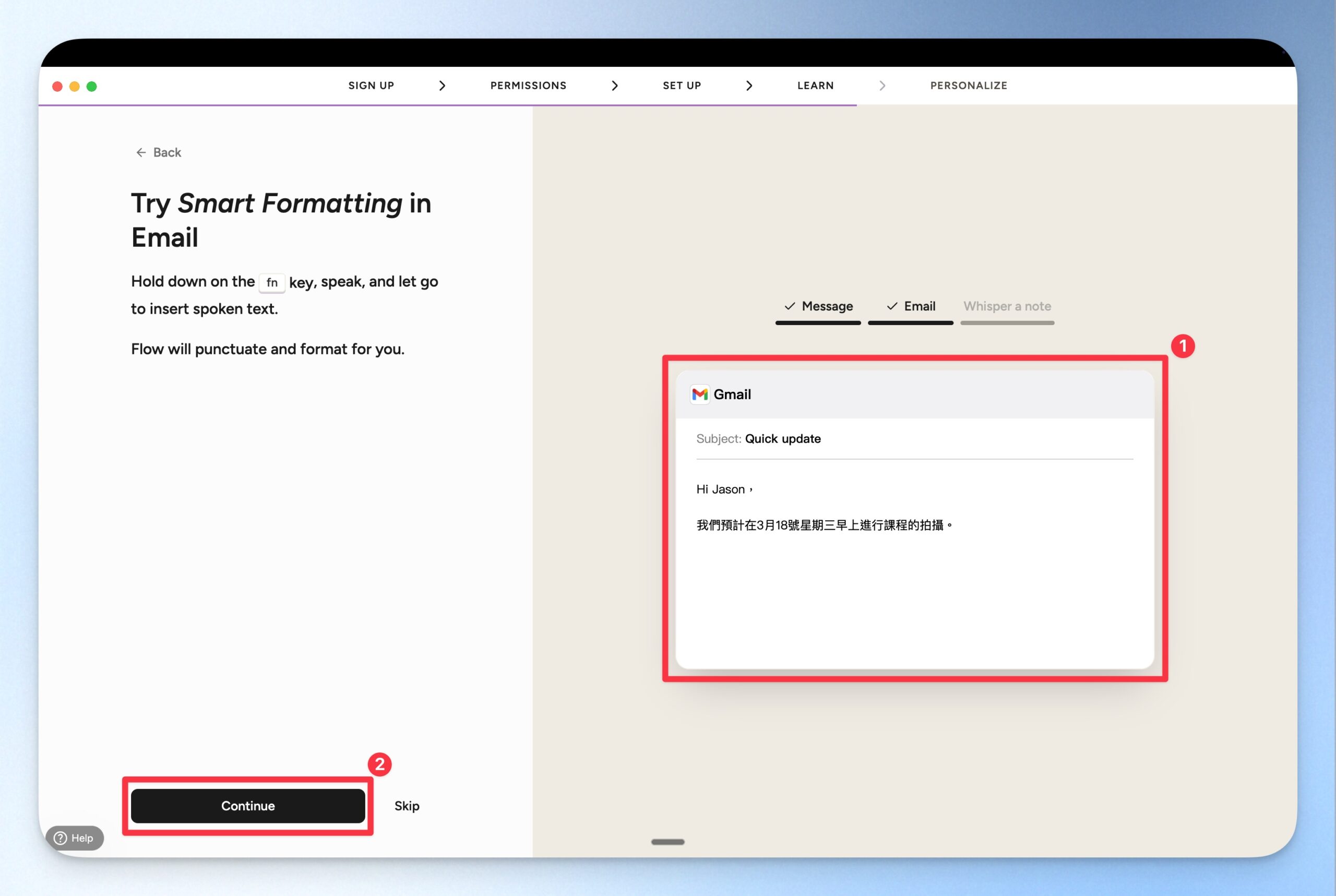
Task: Click the fn key badge
Action: click(271, 282)
